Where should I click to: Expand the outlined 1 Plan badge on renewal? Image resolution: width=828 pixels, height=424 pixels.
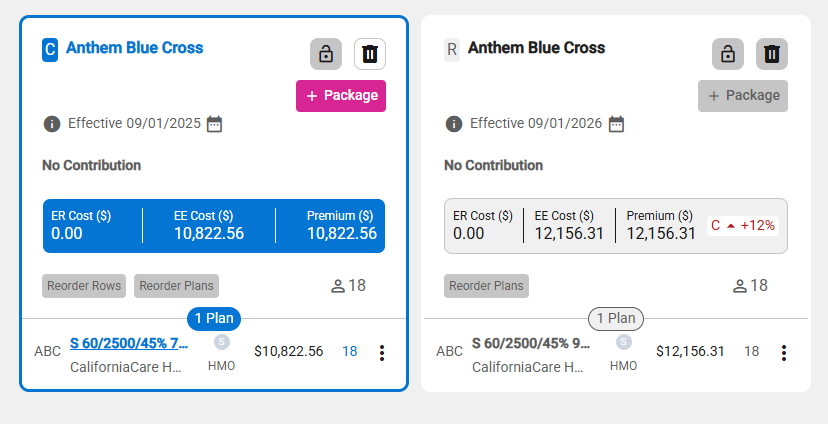tap(616, 318)
